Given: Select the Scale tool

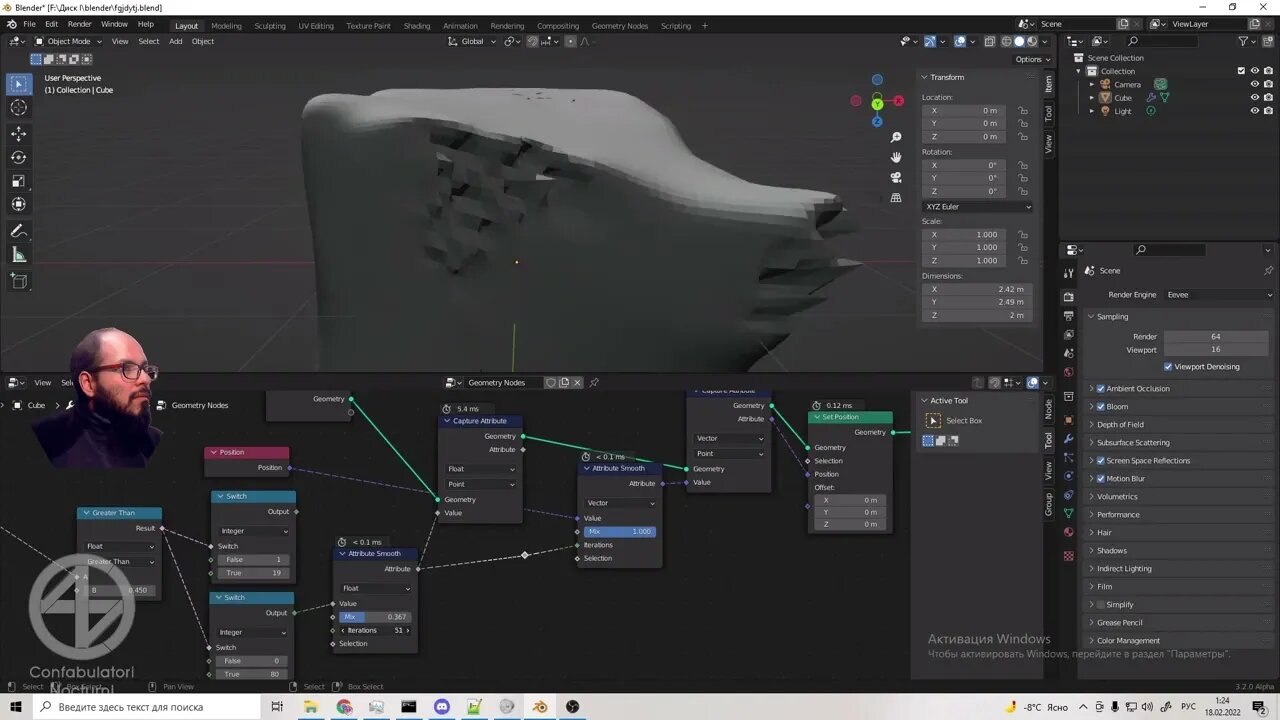Looking at the screenshot, I should pyautogui.click(x=19, y=181).
